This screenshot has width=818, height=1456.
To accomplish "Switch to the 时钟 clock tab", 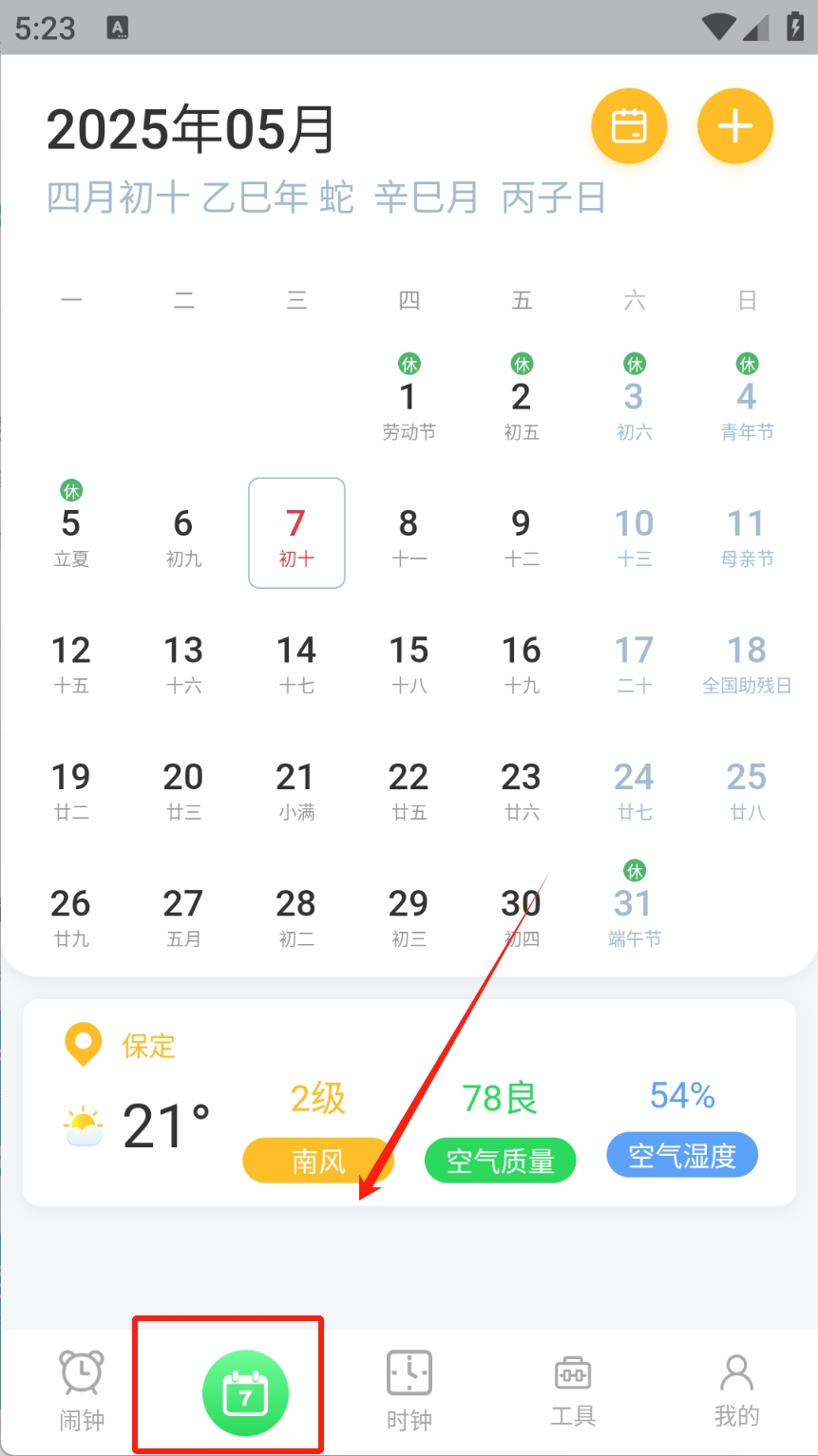I will tap(409, 1390).
